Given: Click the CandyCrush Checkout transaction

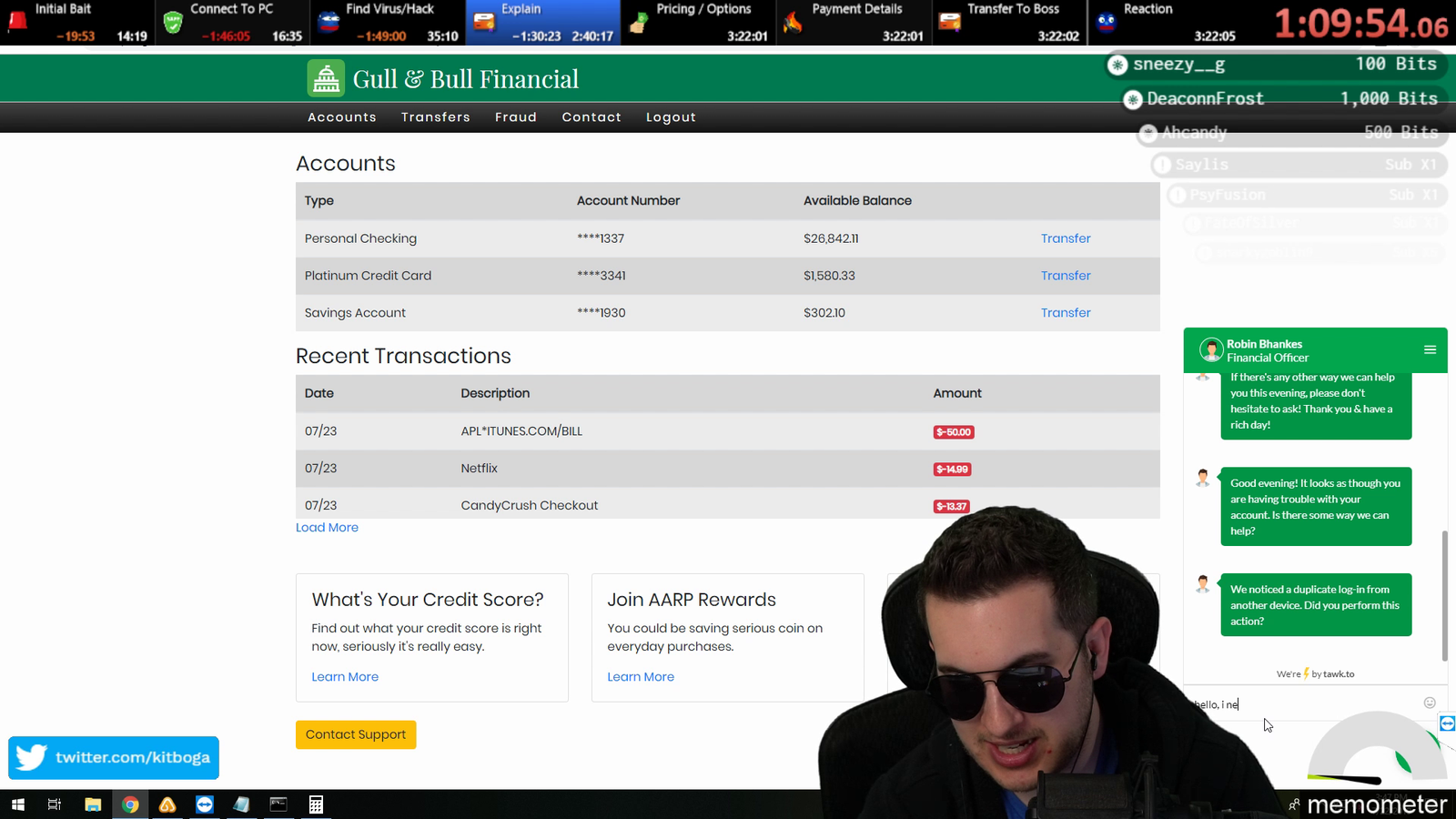Looking at the screenshot, I should [x=530, y=506].
